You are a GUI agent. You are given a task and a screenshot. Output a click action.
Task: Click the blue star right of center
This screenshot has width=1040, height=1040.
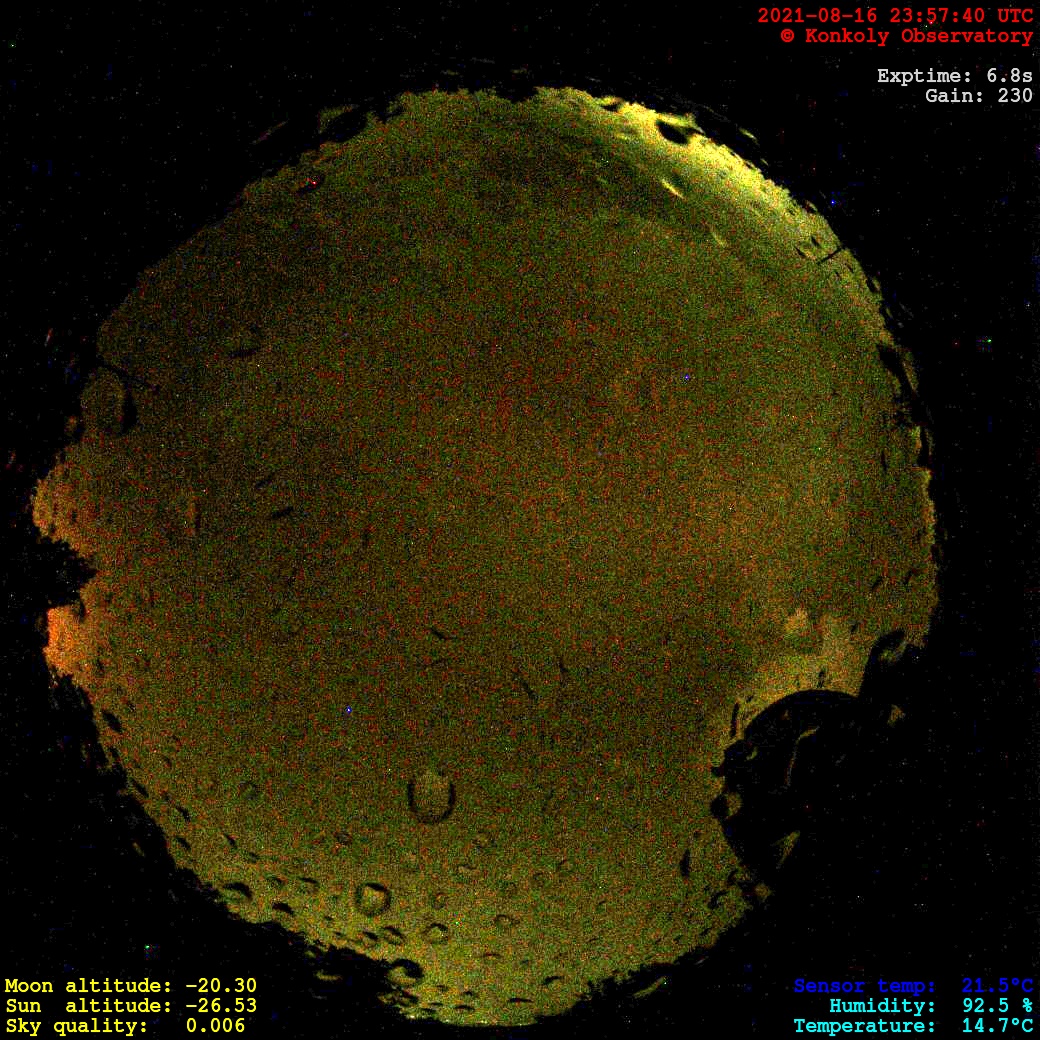point(686,378)
